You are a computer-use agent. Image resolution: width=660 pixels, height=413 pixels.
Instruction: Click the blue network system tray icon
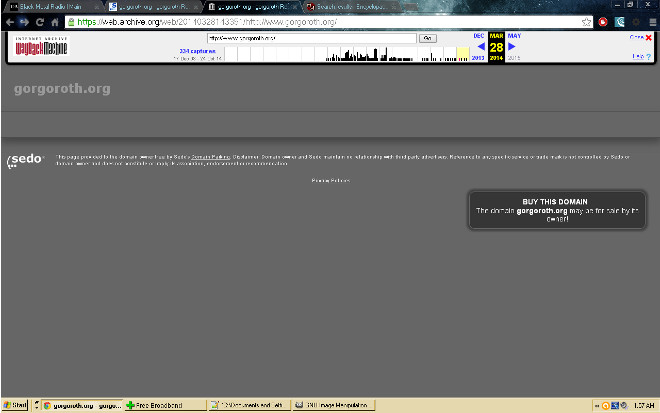615,405
